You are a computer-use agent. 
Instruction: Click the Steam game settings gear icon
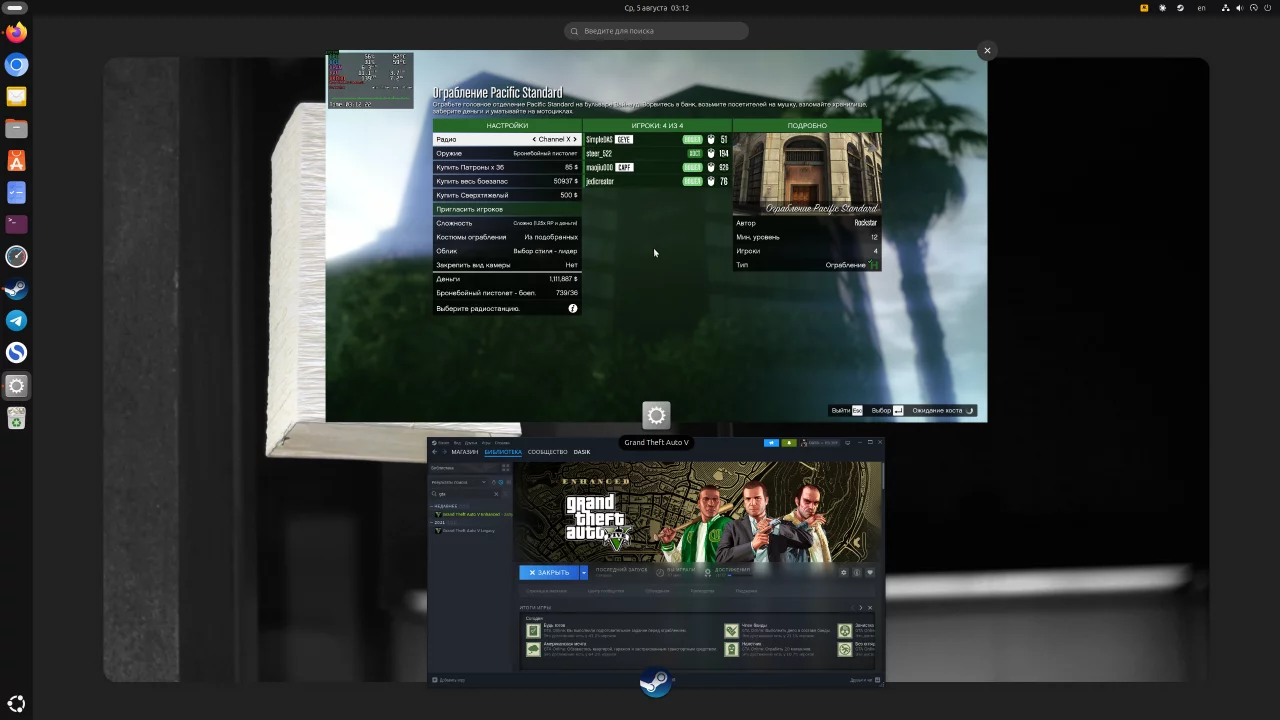coord(843,572)
